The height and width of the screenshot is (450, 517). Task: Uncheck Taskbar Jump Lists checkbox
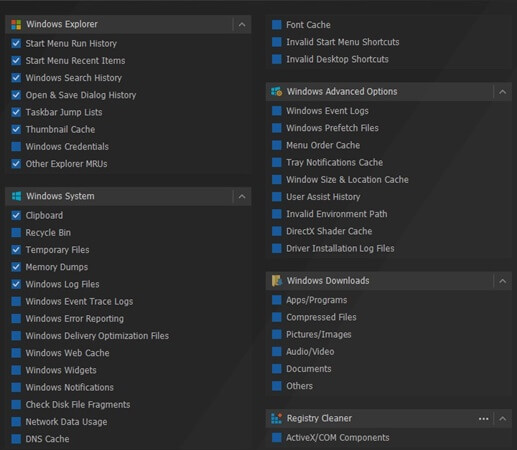pyautogui.click(x=16, y=112)
